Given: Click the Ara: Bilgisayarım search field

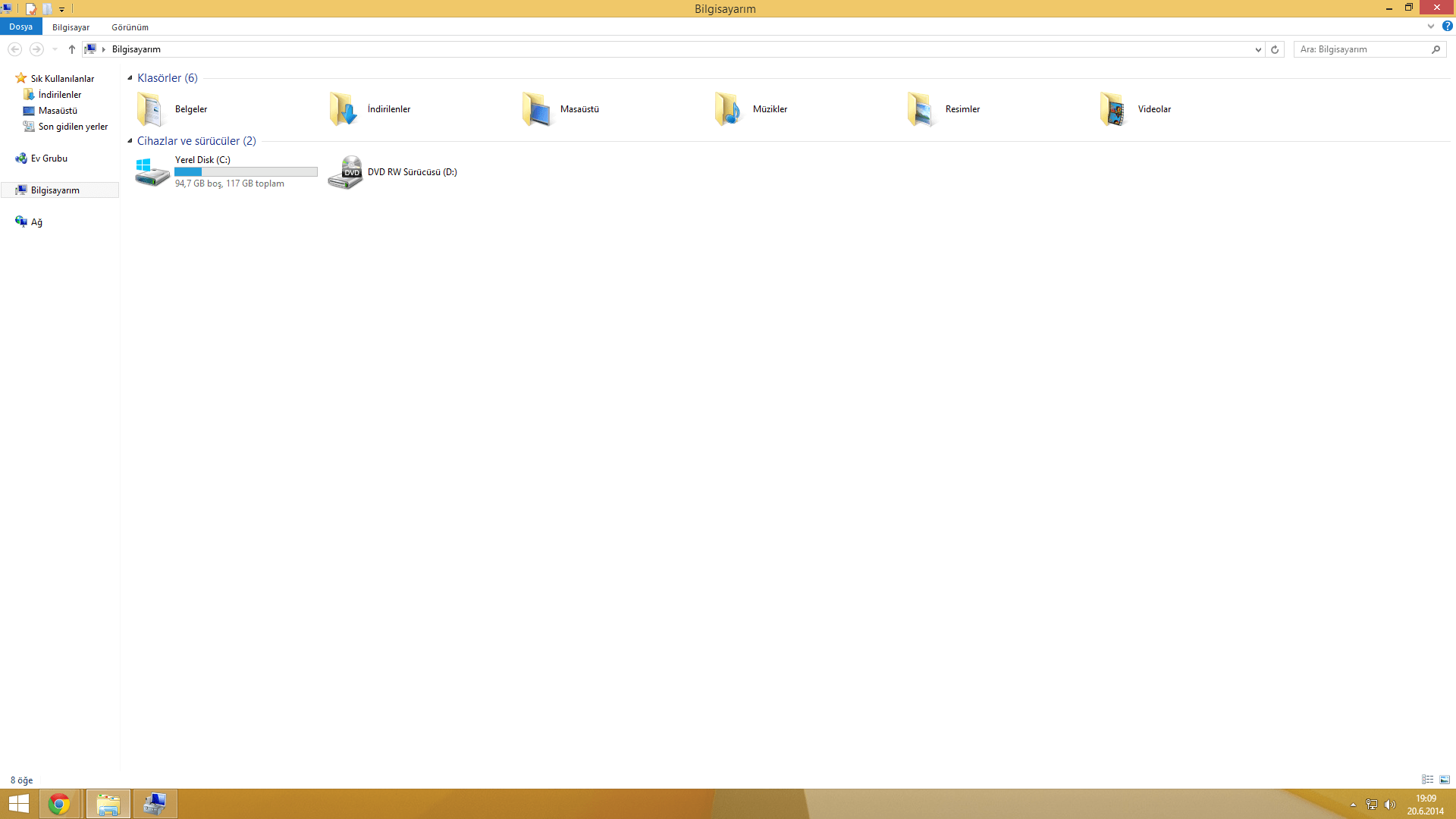Looking at the screenshot, I should click(x=1361, y=49).
